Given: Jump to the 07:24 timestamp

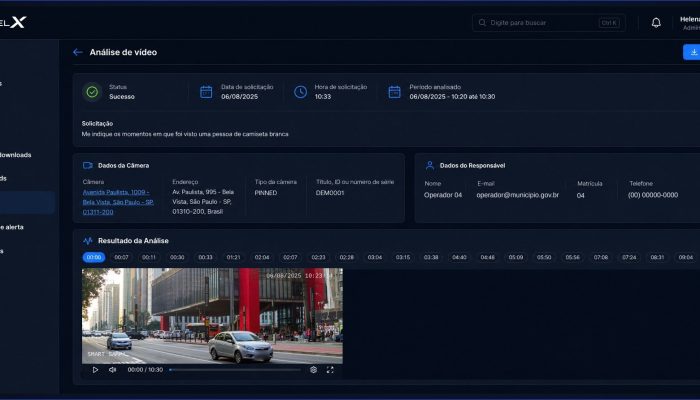Looking at the screenshot, I should pos(629,257).
